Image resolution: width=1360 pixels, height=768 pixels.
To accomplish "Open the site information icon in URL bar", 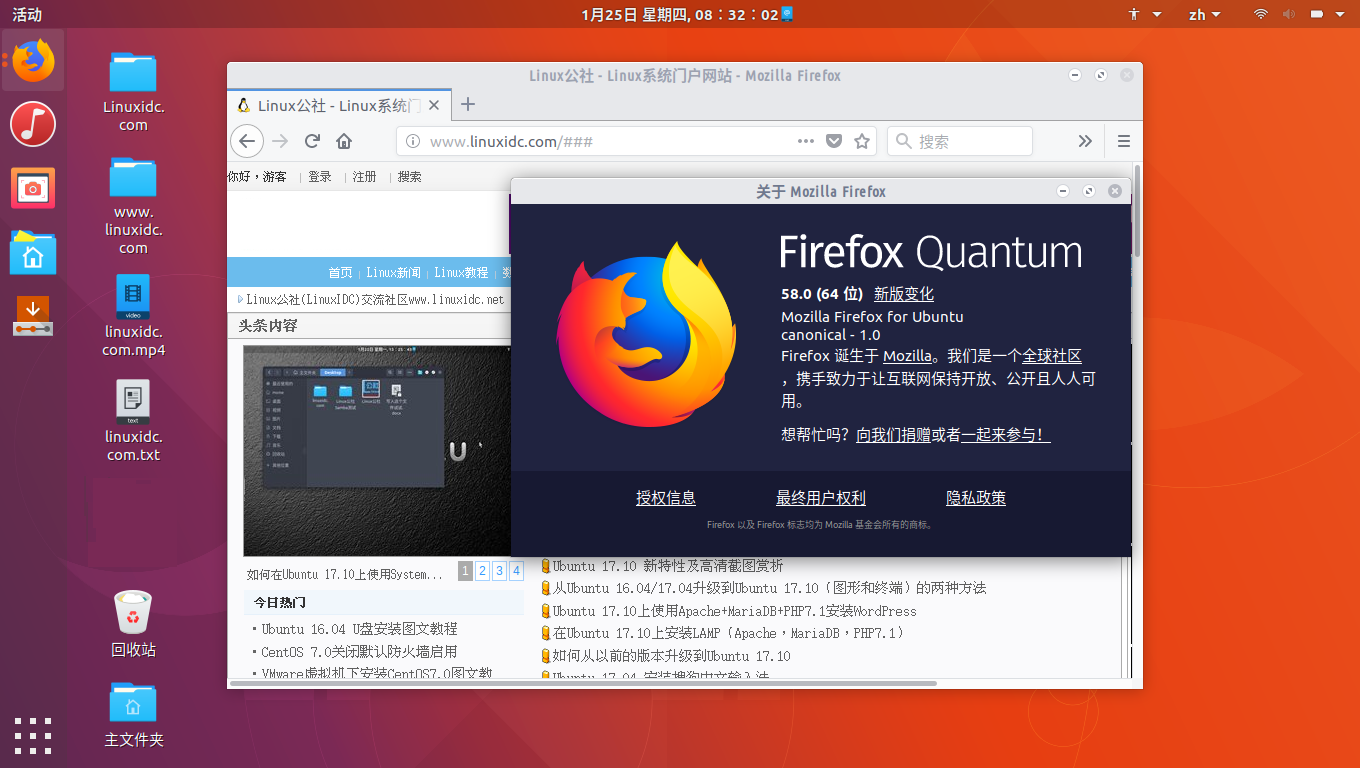I will tap(413, 141).
